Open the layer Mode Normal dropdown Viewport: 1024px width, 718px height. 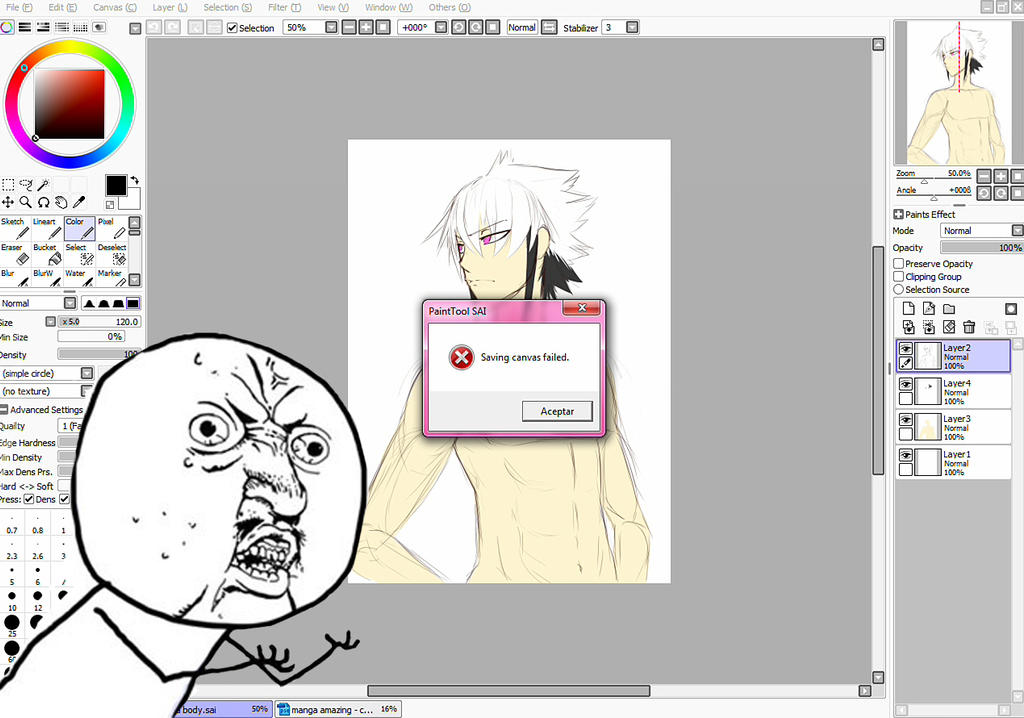[x=1017, y=231]
